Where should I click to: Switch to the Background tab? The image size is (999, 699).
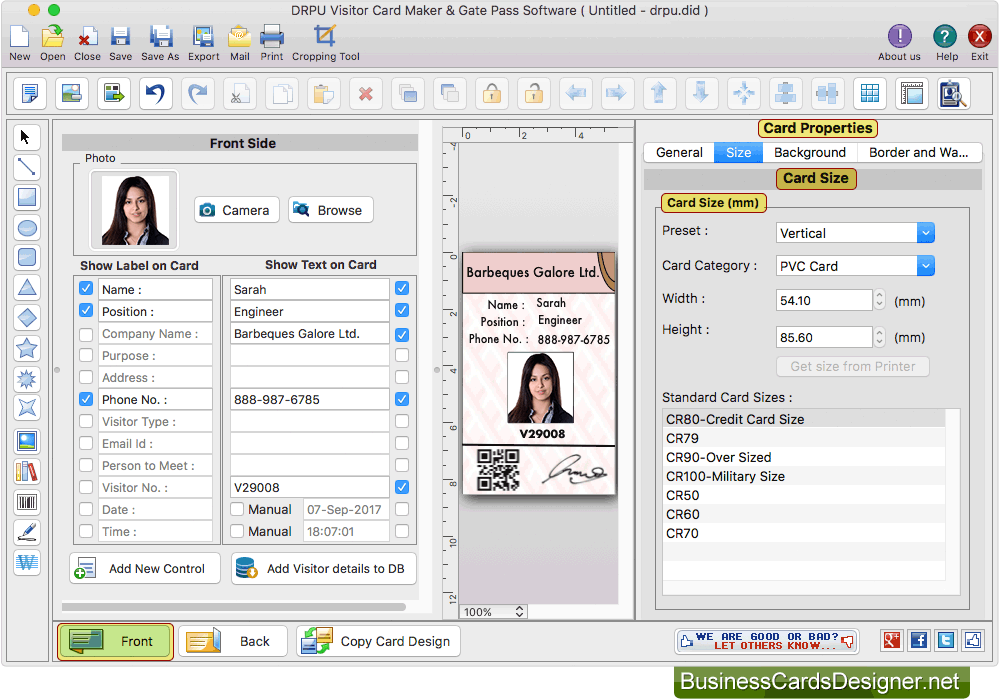click(810, 153)
